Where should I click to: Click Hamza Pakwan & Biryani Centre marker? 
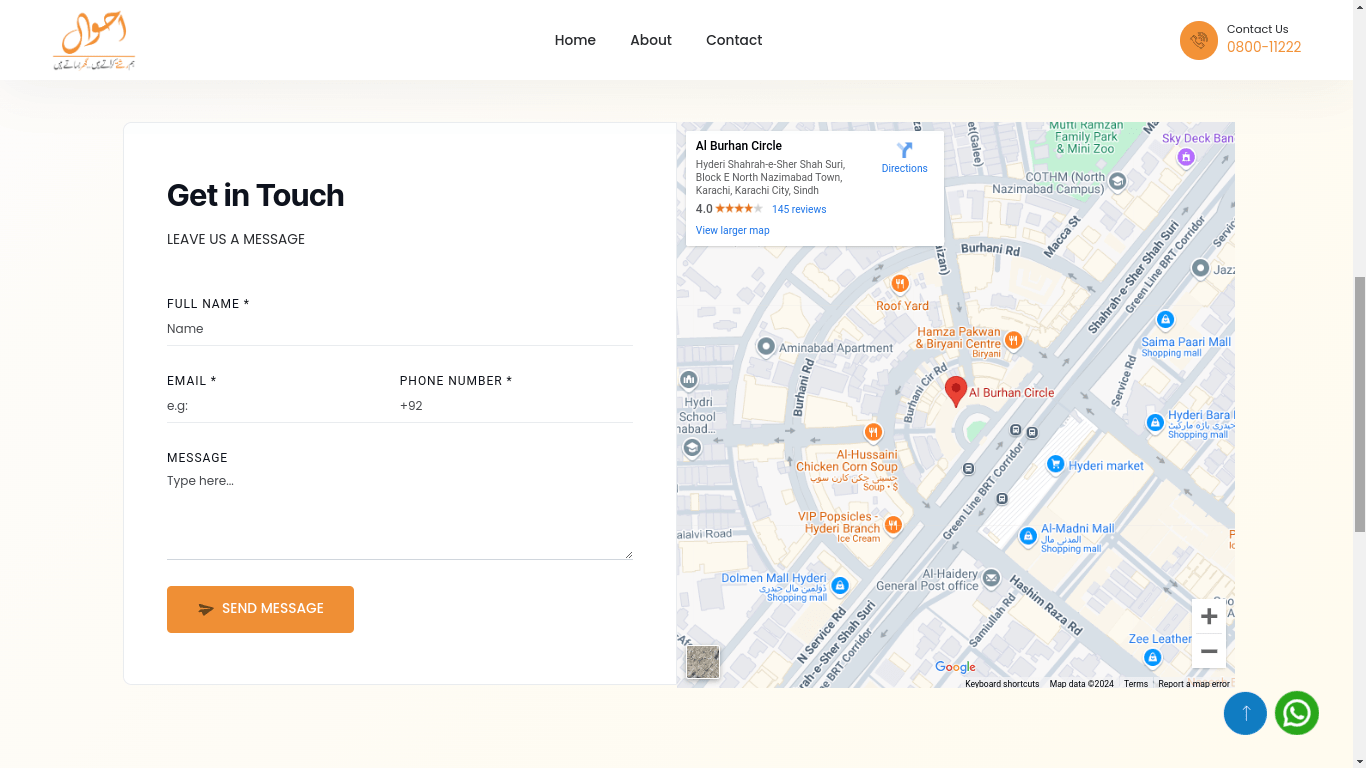pos(1013,340)
